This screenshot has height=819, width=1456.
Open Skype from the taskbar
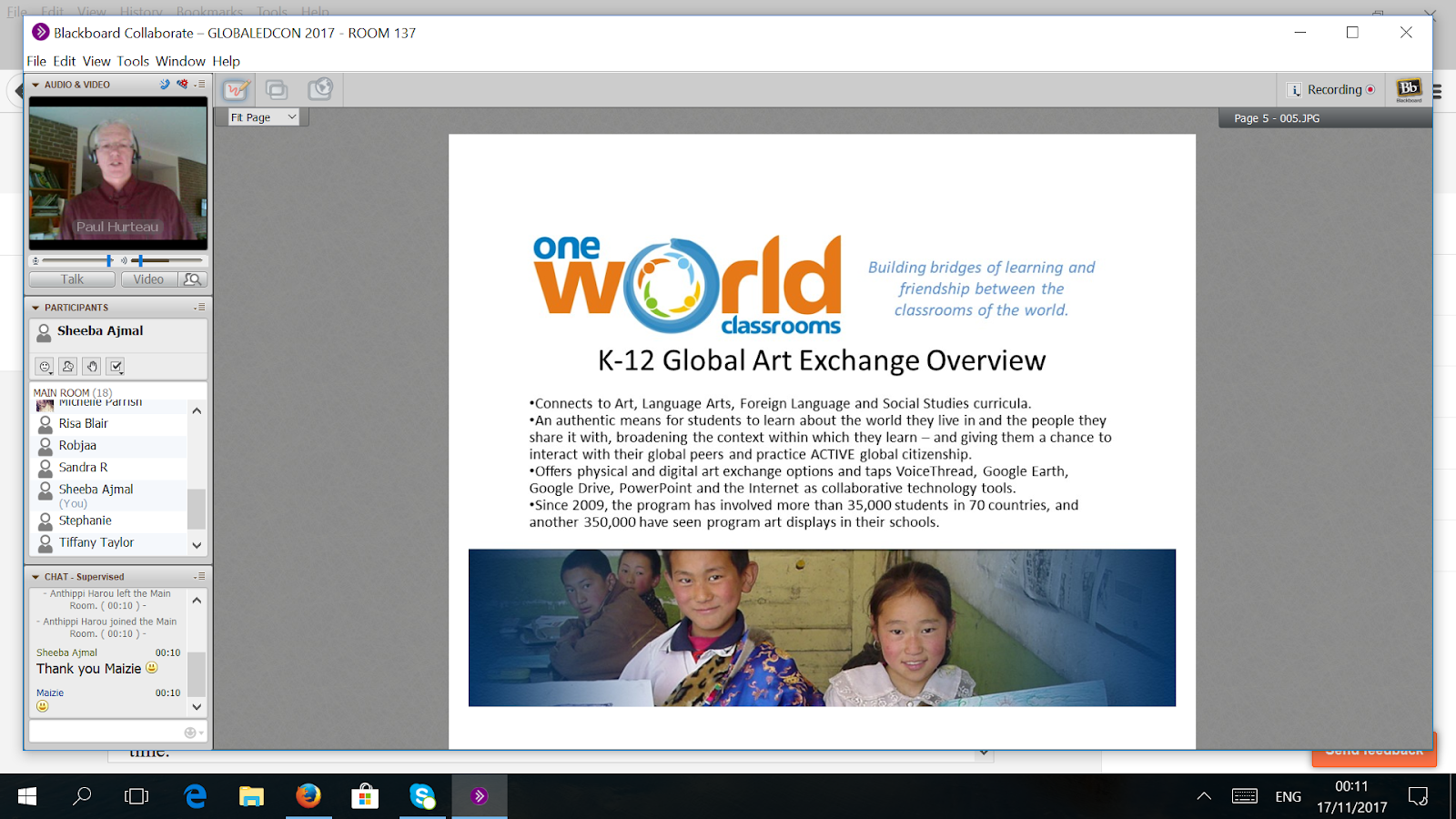pyautogui.click(x=422, y=796)
